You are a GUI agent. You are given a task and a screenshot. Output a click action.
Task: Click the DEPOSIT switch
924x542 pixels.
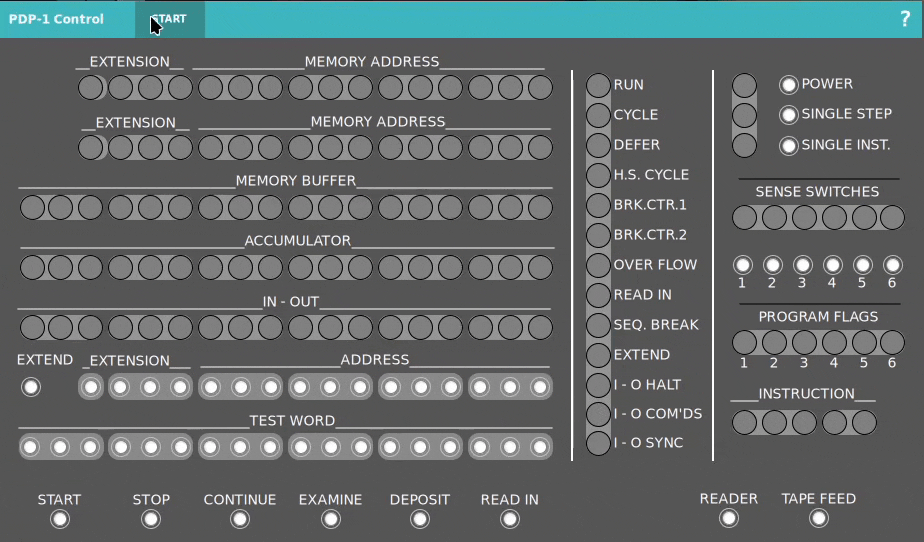(x=420, y=519)
